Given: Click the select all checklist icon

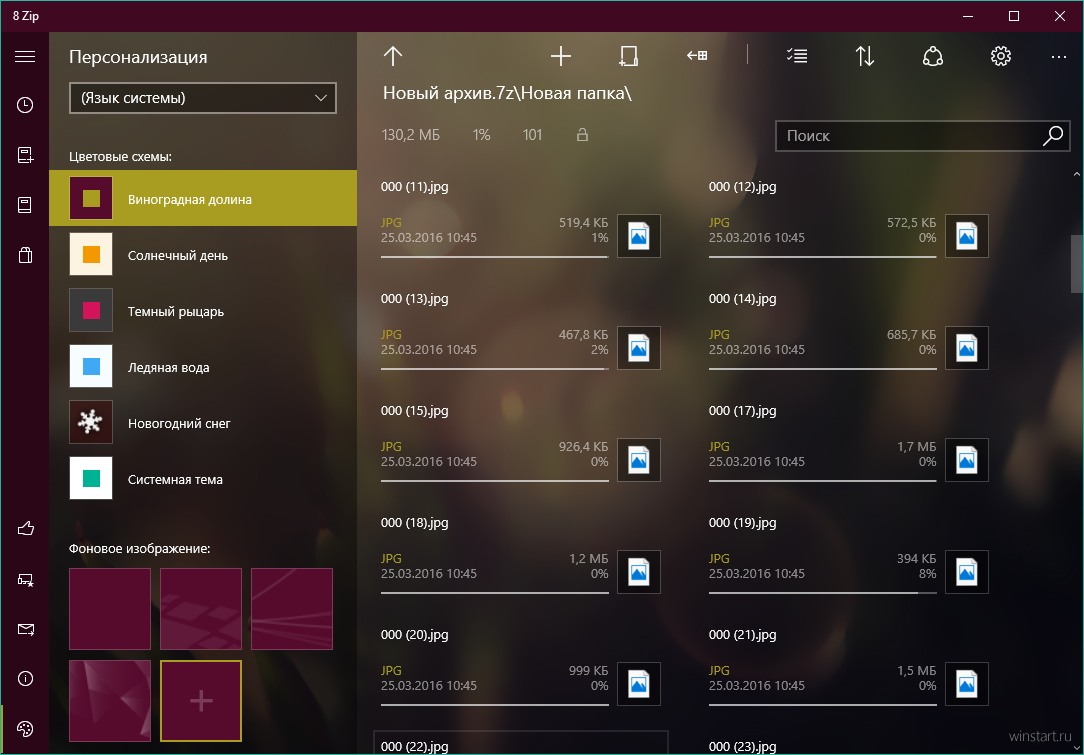Looking at the screenshot, I should coord(797,56).
